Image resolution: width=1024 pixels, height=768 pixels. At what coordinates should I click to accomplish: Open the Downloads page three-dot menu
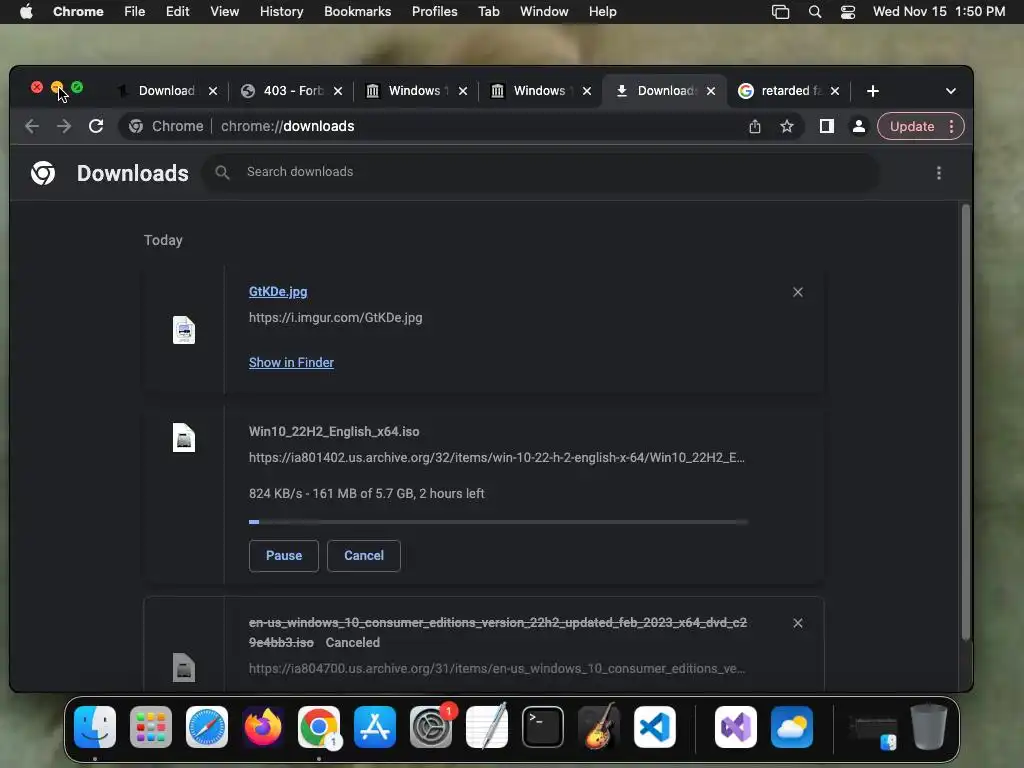tap(938, 173)
